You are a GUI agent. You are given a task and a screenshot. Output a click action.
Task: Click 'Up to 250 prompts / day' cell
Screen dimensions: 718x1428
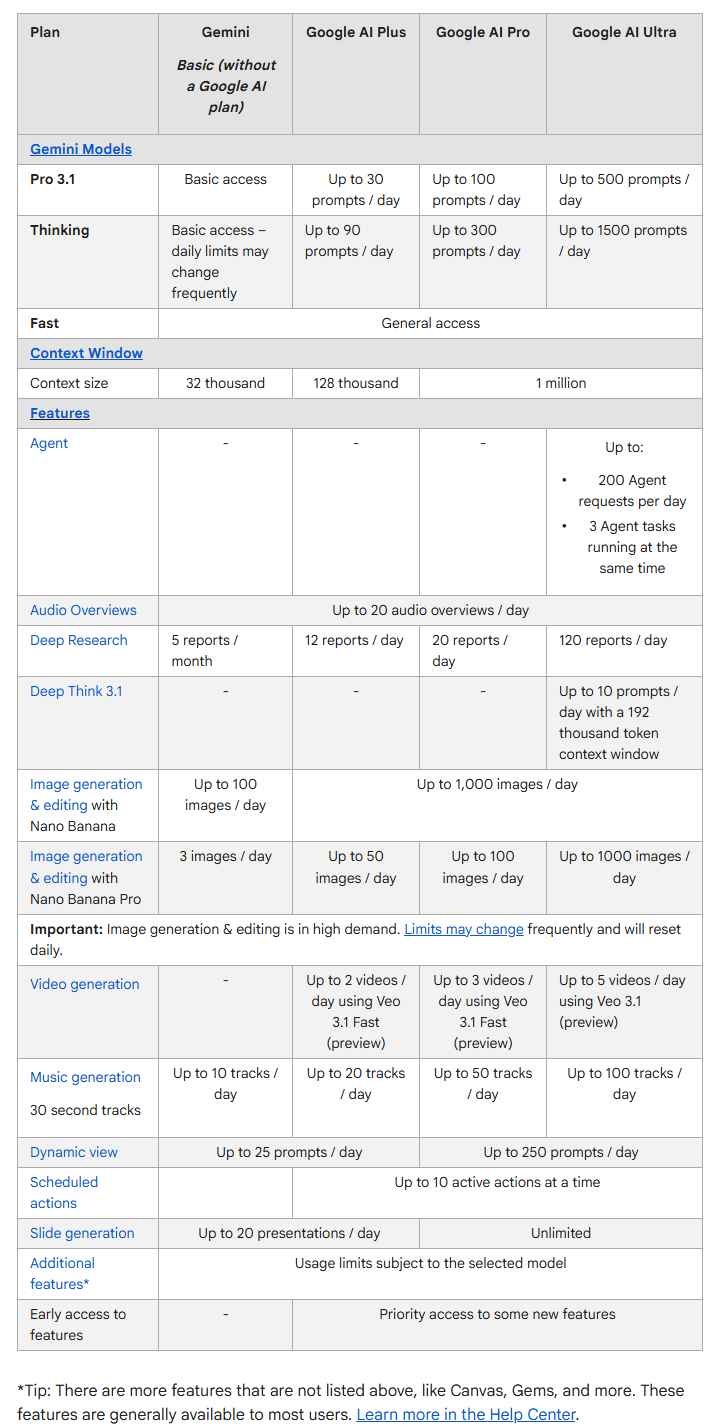561,1152
